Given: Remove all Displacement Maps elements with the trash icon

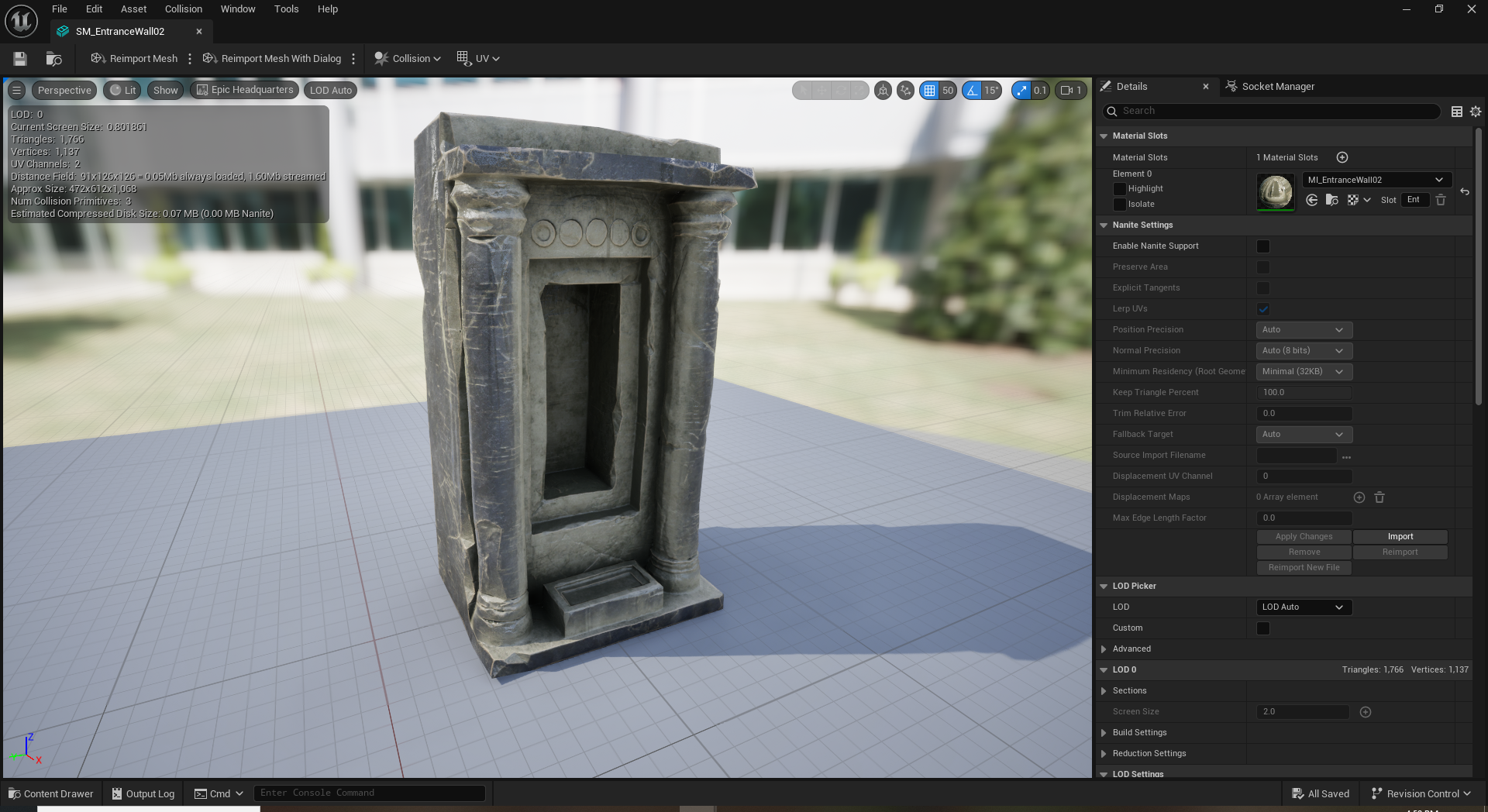Looking at the screenshot, I should pyautogui.click(x=1379, y=497).
